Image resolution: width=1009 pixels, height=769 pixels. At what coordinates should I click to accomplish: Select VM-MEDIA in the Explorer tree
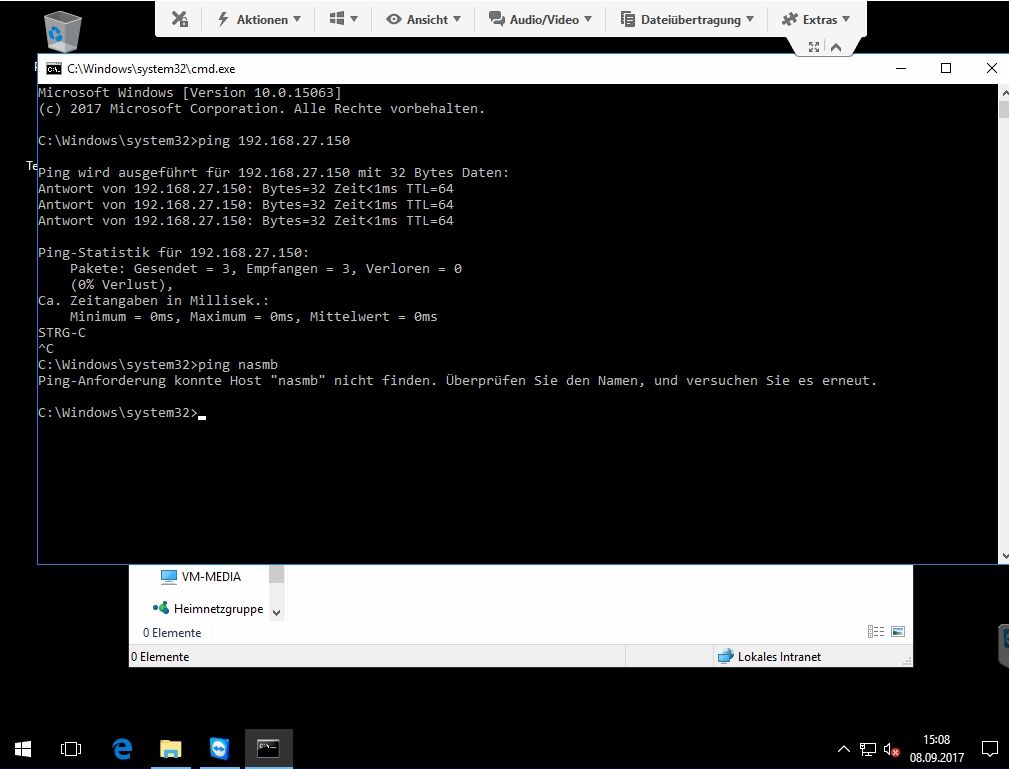[201, 577]
